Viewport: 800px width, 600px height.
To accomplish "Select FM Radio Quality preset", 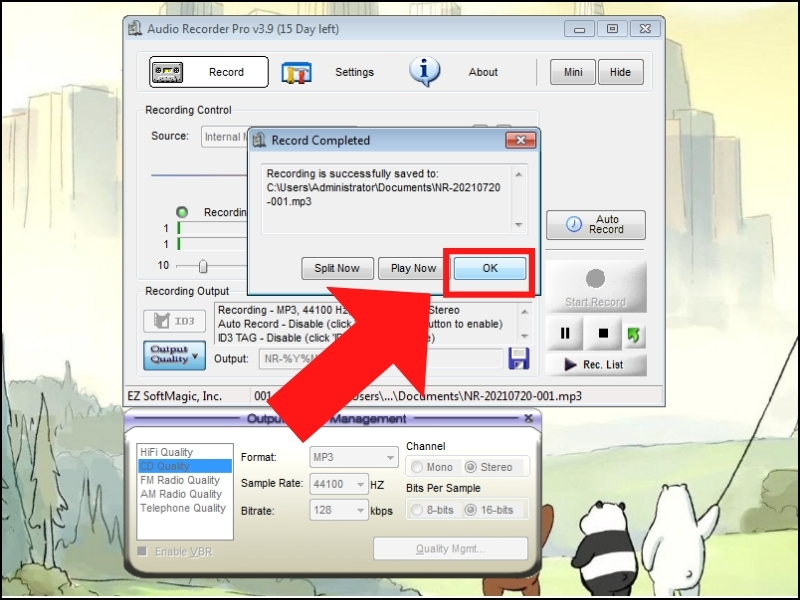I will click(180, 480).
